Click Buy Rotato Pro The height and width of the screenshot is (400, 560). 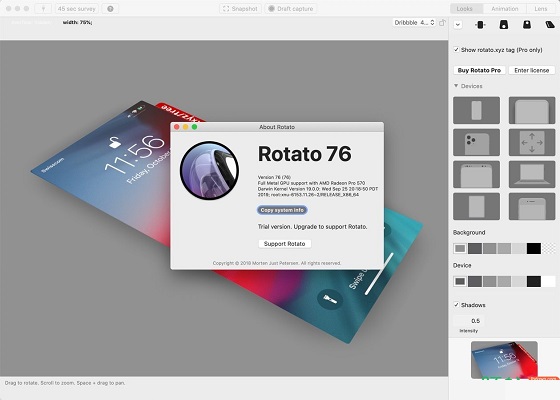coord(479,70)
